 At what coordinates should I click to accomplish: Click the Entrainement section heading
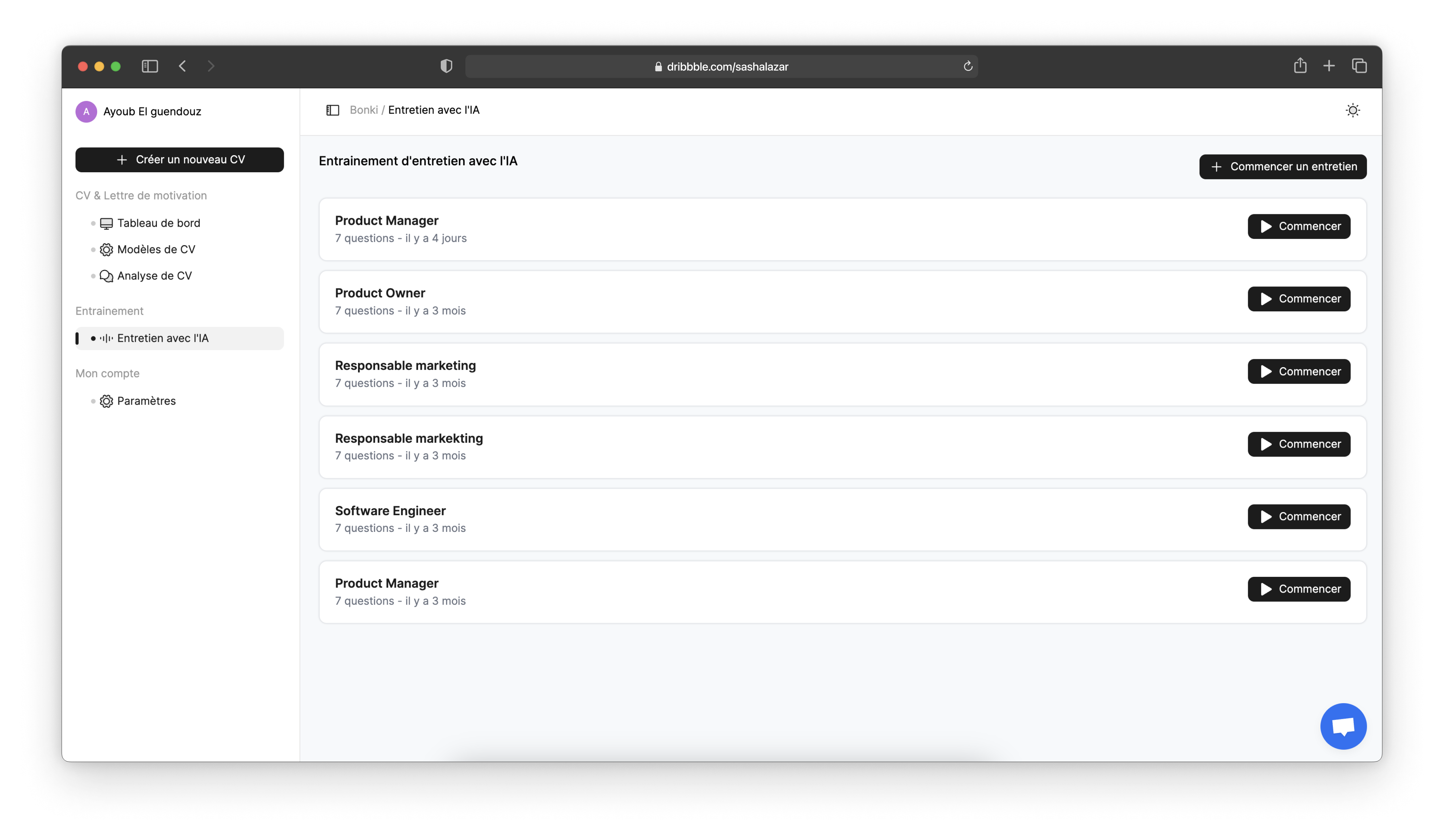109,311
